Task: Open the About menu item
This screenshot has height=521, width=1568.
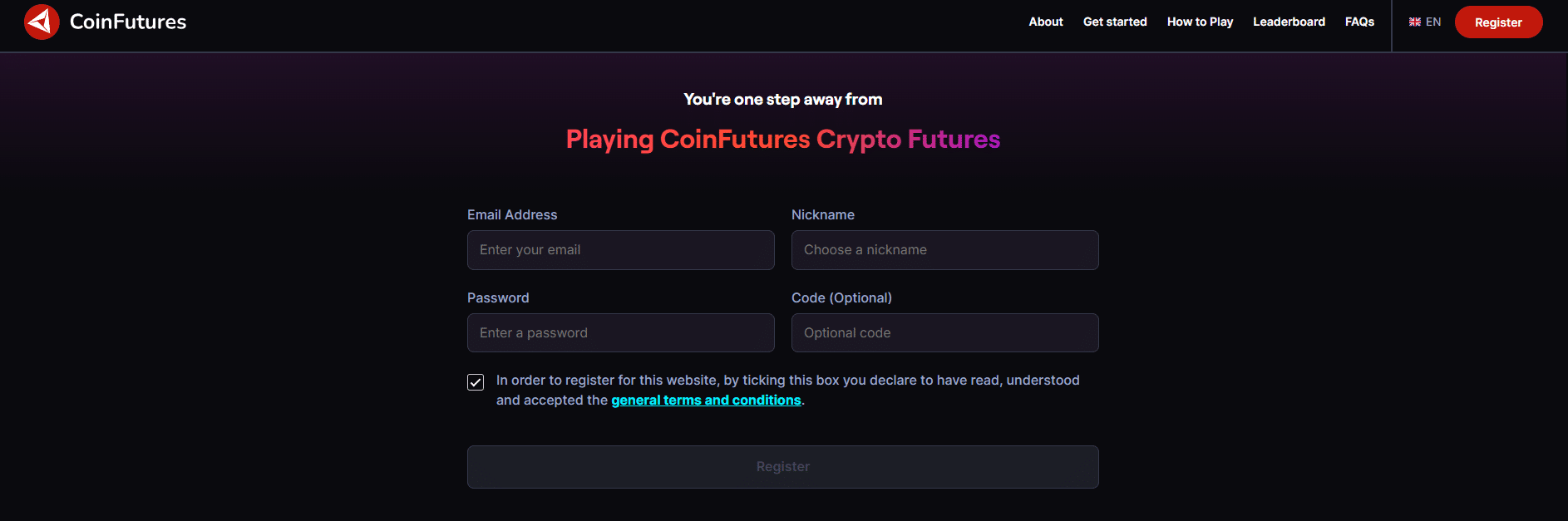Action: [1045, 22]
